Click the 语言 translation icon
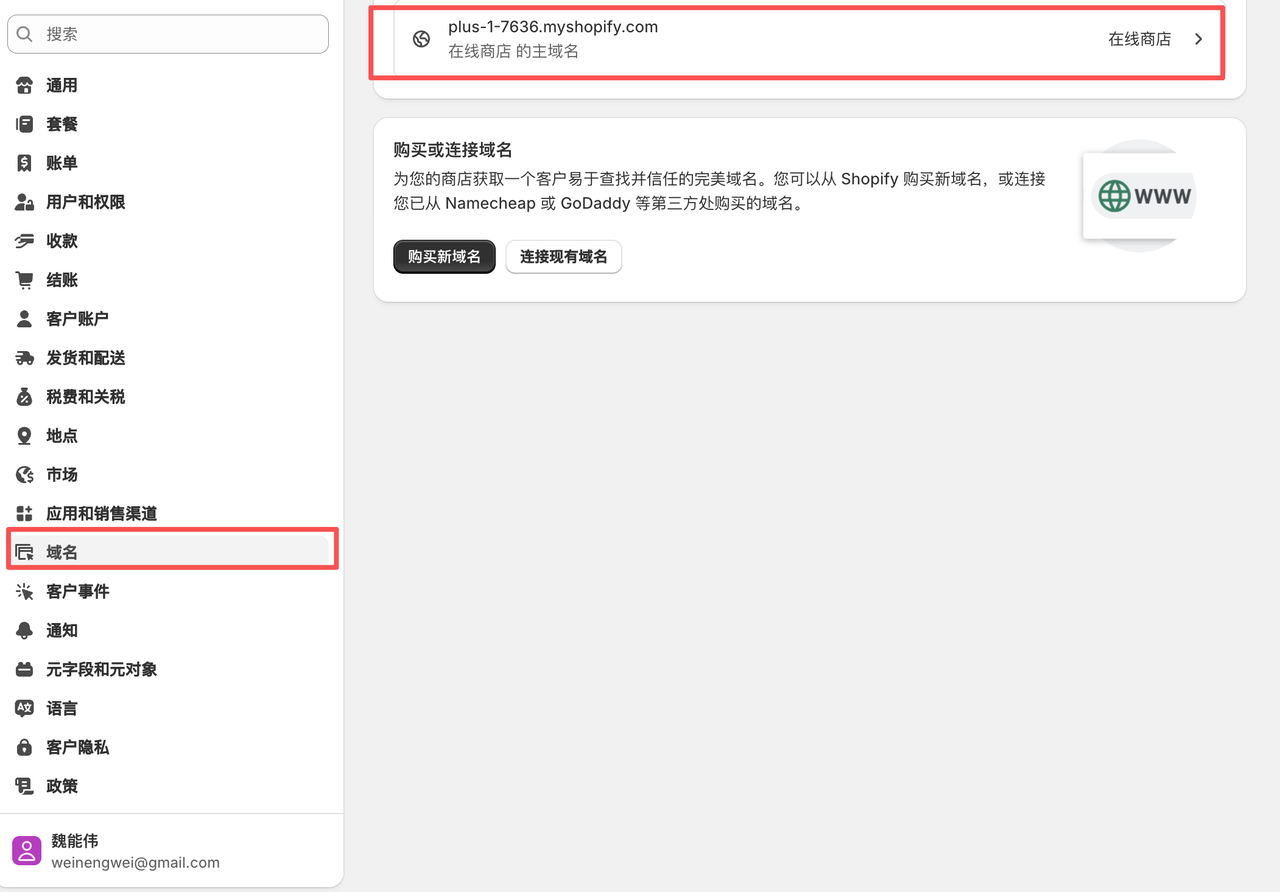 (25, 709)
